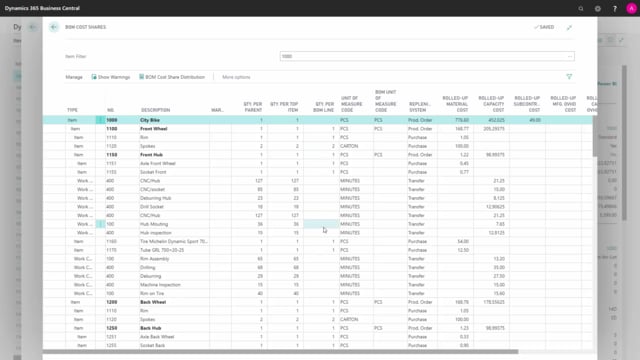Select the Axle Front Wheel description
This screenshot has width=640, height=360.
(158, 163)
